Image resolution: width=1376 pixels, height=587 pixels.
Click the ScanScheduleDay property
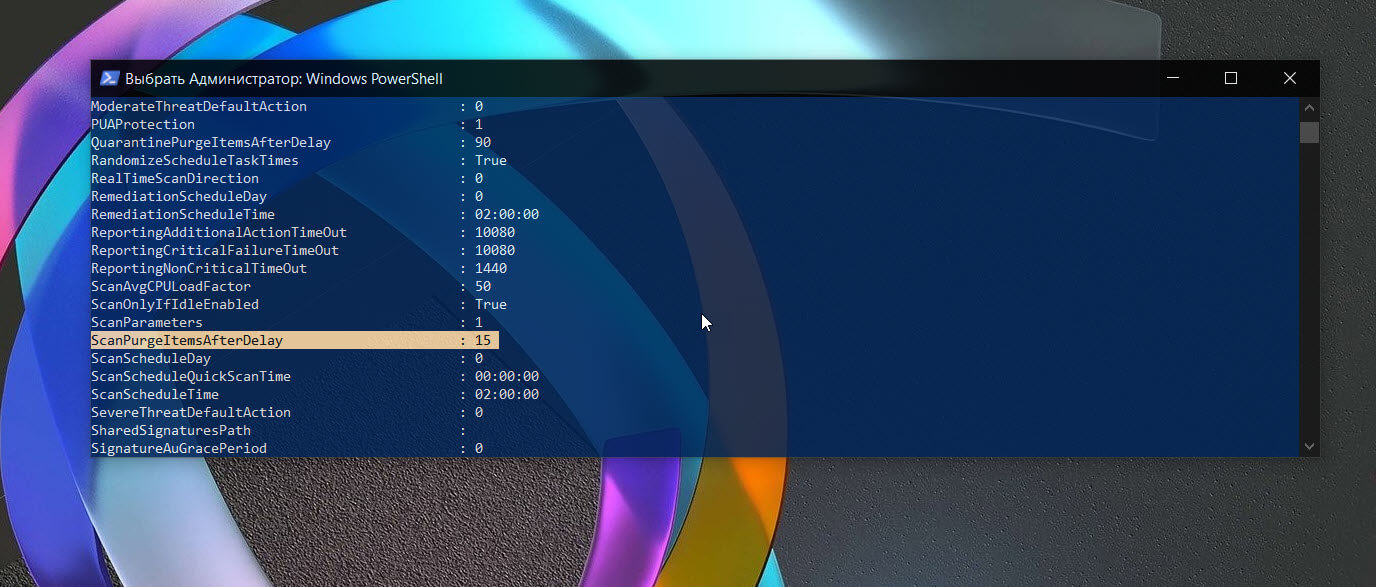coord(151,358)
